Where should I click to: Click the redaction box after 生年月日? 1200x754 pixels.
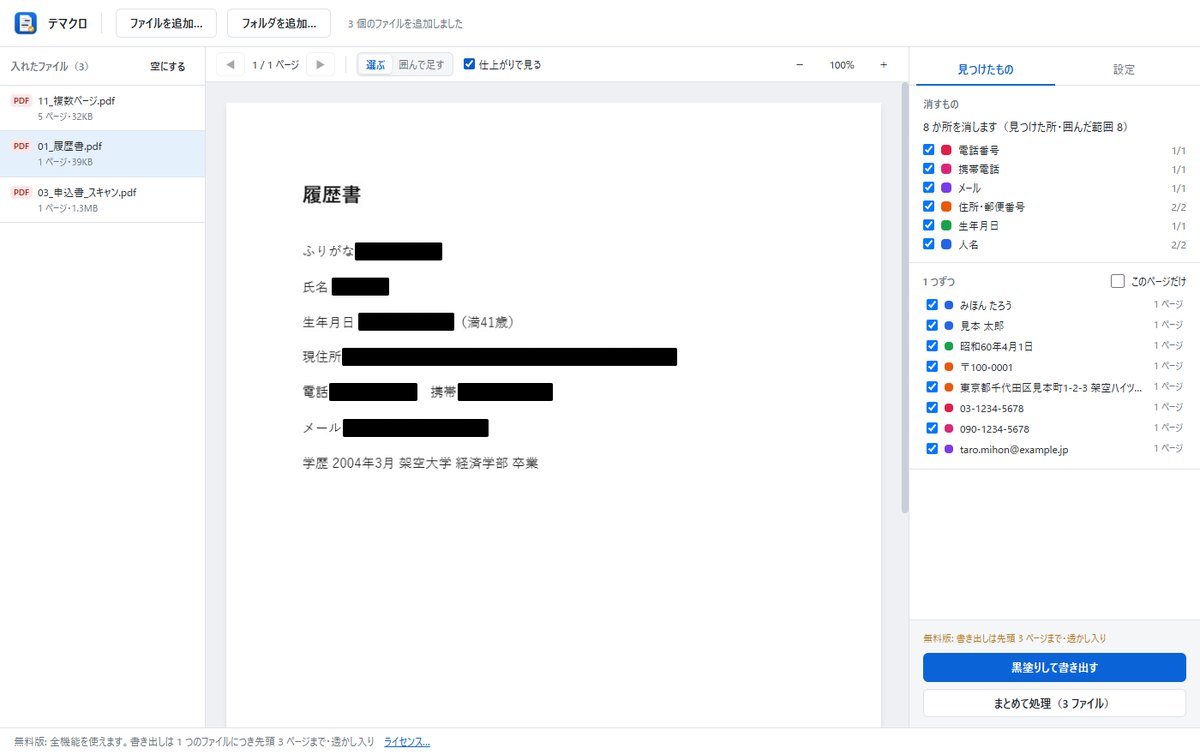406,322
